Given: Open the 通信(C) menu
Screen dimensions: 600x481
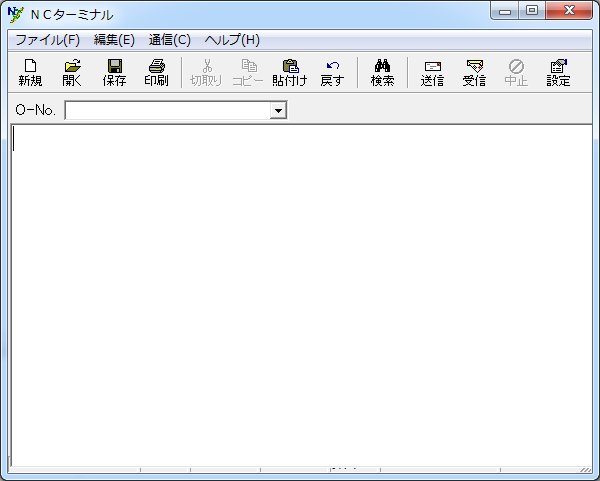Looking at the screenshot, I should click(169, 40).
